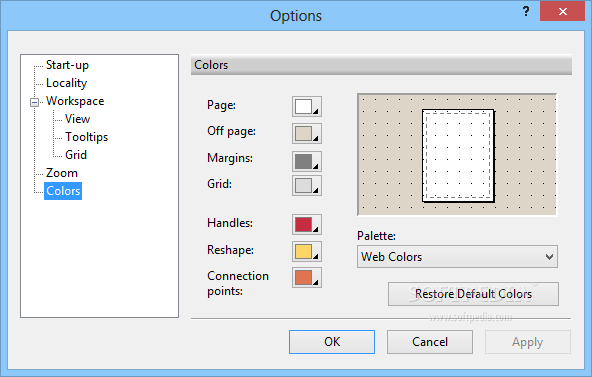Screen dimensions: 592x377
Task: Pick a new Margins color
Action: pos(307,161)
